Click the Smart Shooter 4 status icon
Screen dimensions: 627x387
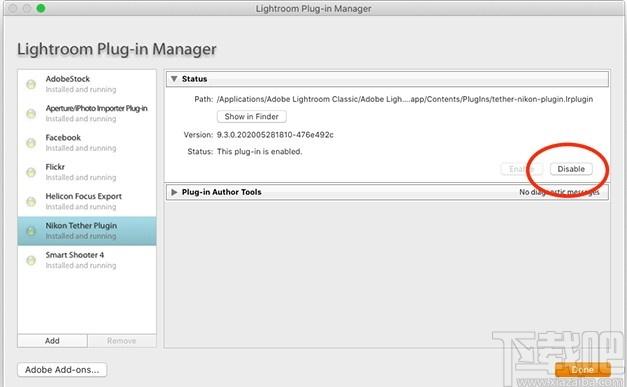31,260
